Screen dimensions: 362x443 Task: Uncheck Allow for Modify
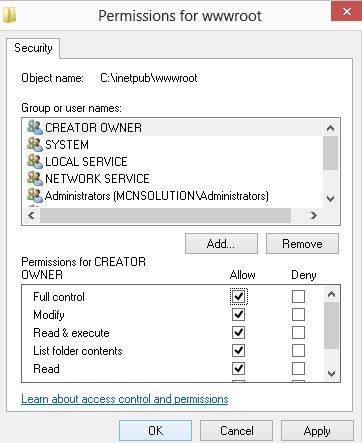click(x=238, y=314)
